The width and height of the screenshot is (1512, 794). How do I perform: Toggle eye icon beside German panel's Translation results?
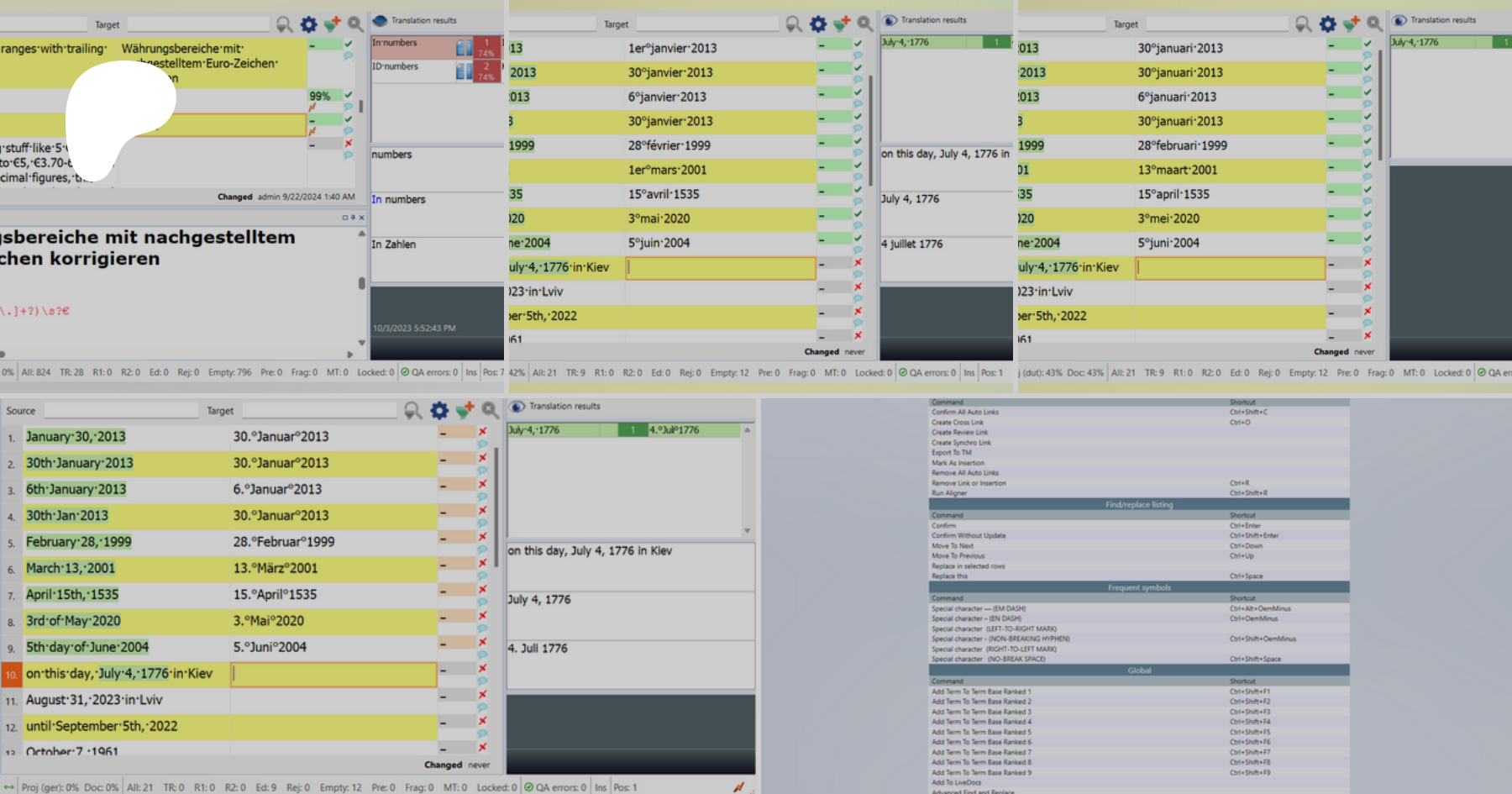[x=517, y=407]
